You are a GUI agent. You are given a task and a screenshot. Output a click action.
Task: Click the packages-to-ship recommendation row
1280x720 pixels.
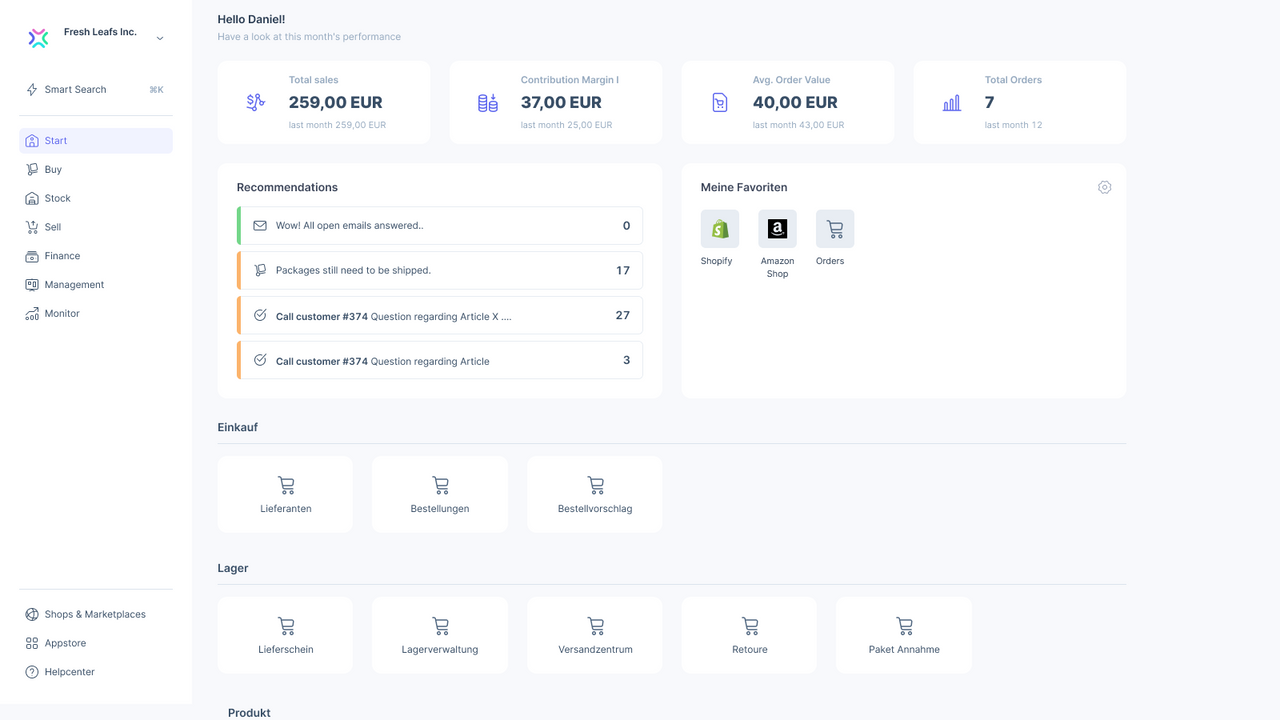coord(440,270)
